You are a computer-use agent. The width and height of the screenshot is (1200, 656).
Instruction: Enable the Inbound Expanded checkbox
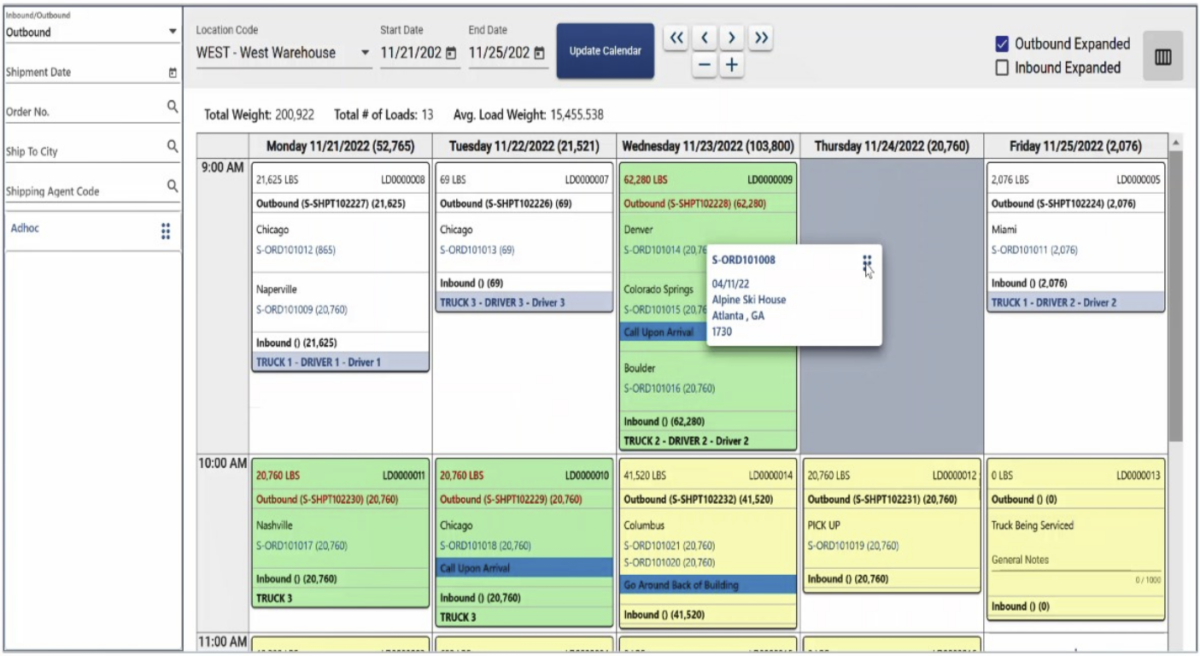click(x=1002, y=68)
